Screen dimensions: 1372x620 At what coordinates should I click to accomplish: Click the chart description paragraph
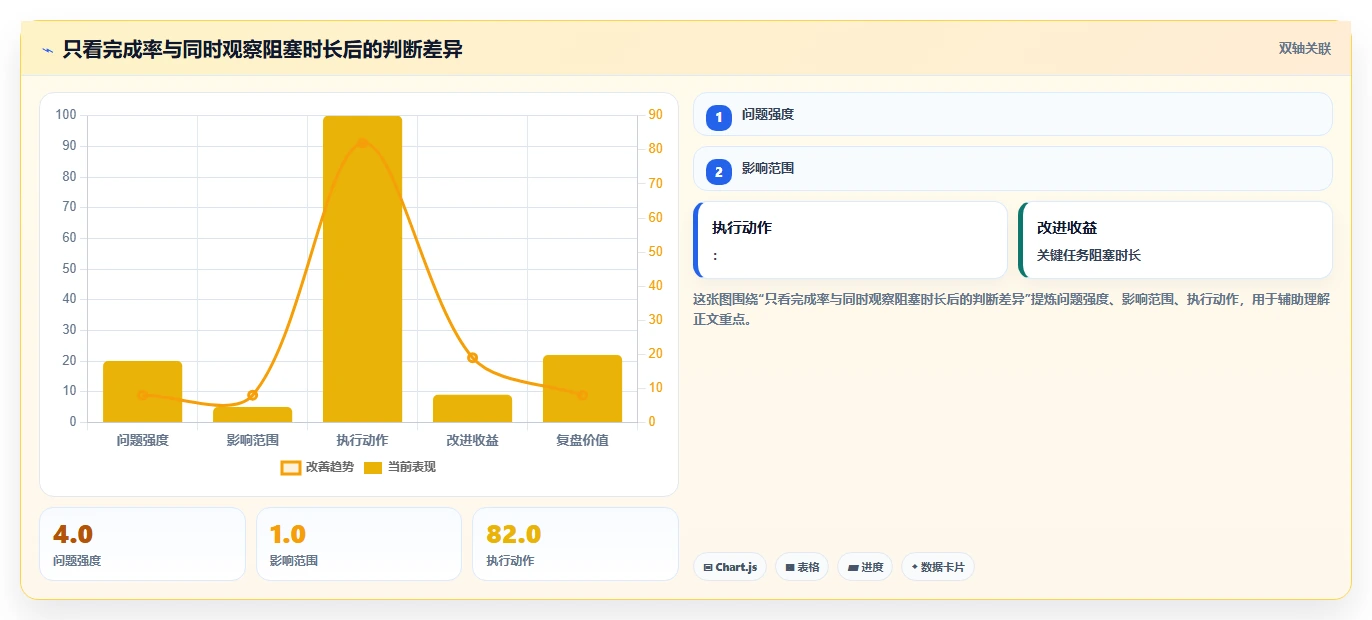coord(1012,309)
